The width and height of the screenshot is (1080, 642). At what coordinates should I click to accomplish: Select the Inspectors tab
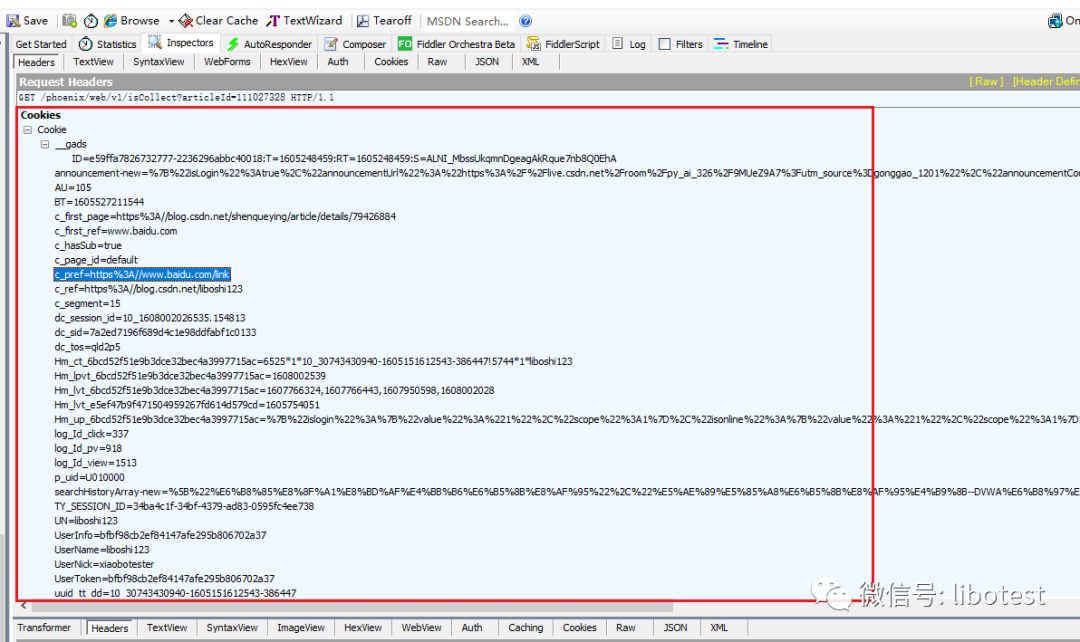(x=181, y=43)
